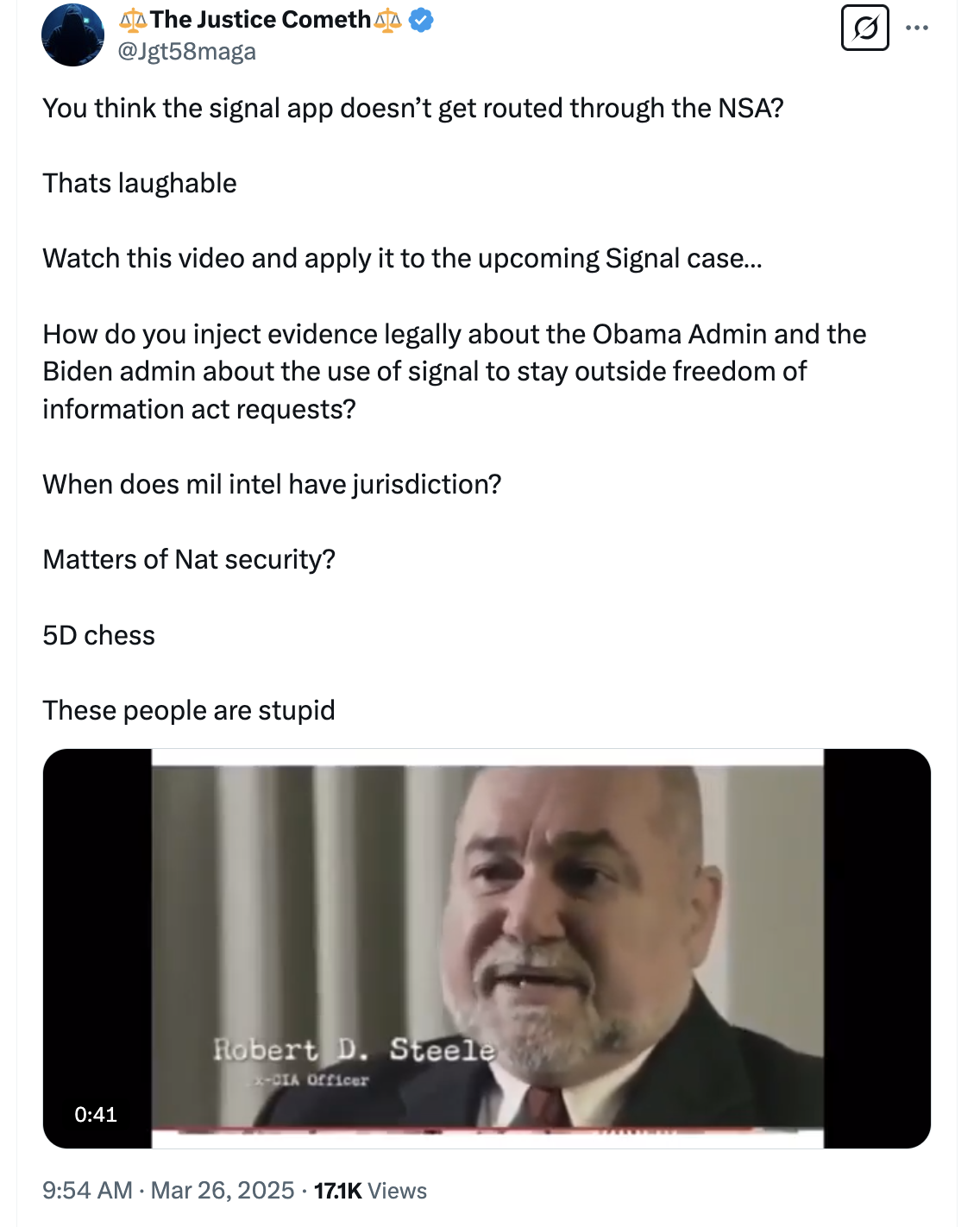Click the "Matters of Nat security?" line
Screen dimensions: 980x1227
[x=189, y=559]
